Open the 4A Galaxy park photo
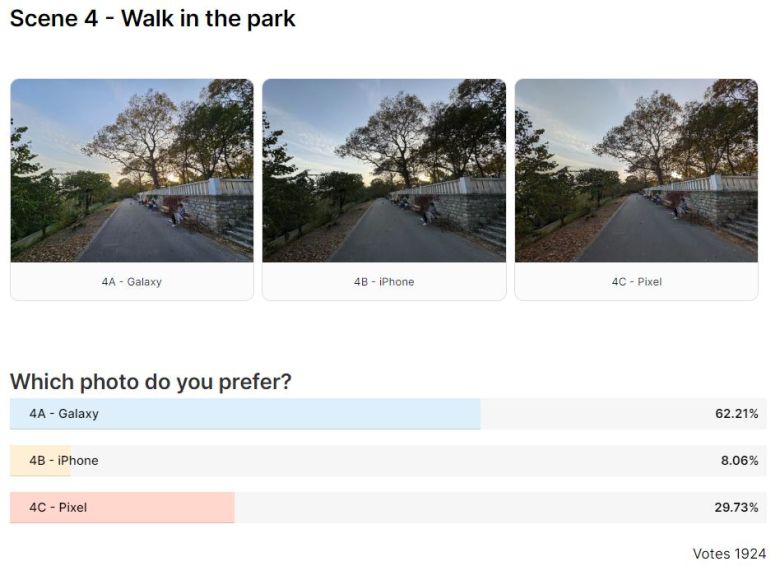 pos(132,170)
